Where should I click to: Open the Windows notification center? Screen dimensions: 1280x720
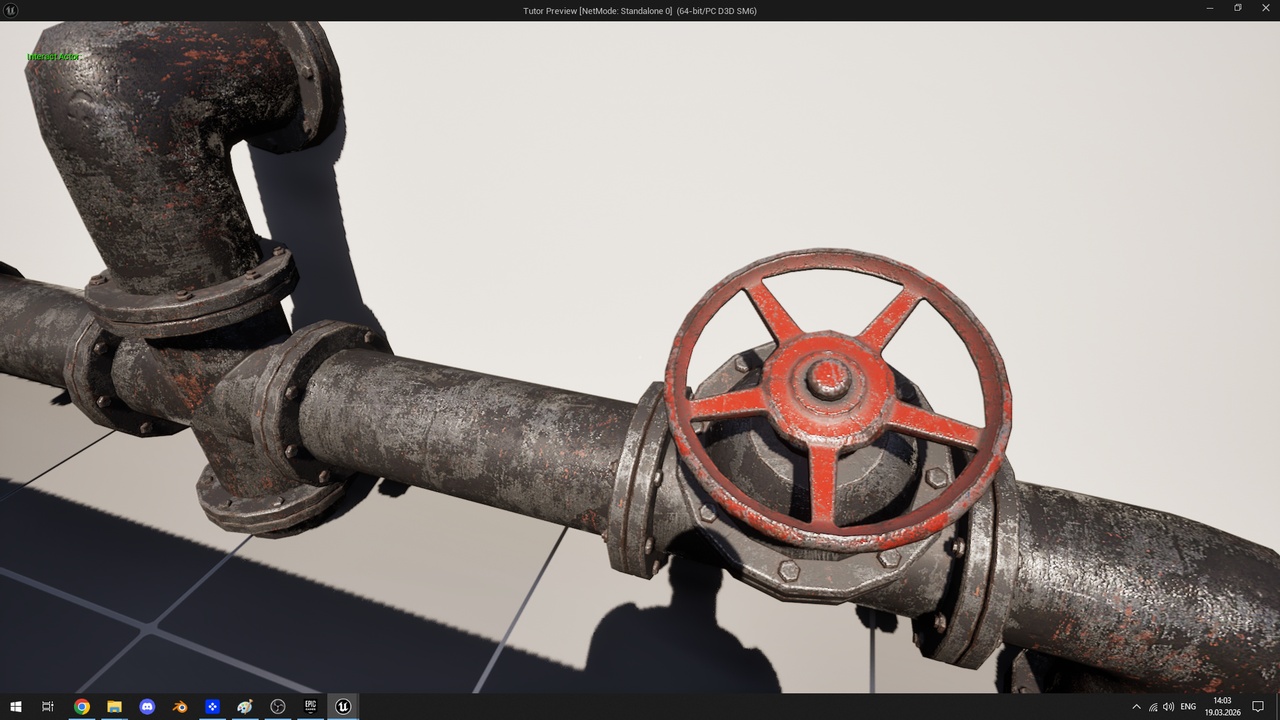[1258, 706]
